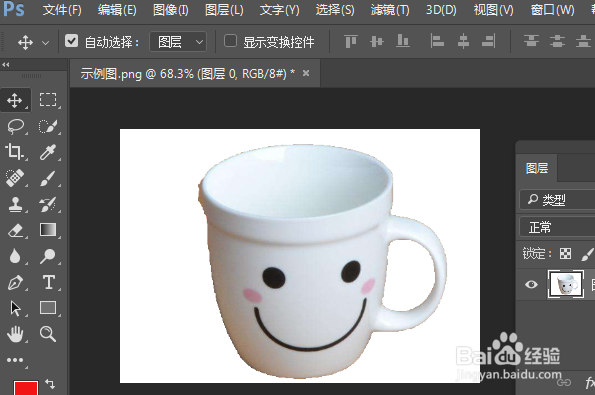Open the 文件(F) menu
This screenshot has width=595, height=395.
pyautogui.click(x=62, y=10)
